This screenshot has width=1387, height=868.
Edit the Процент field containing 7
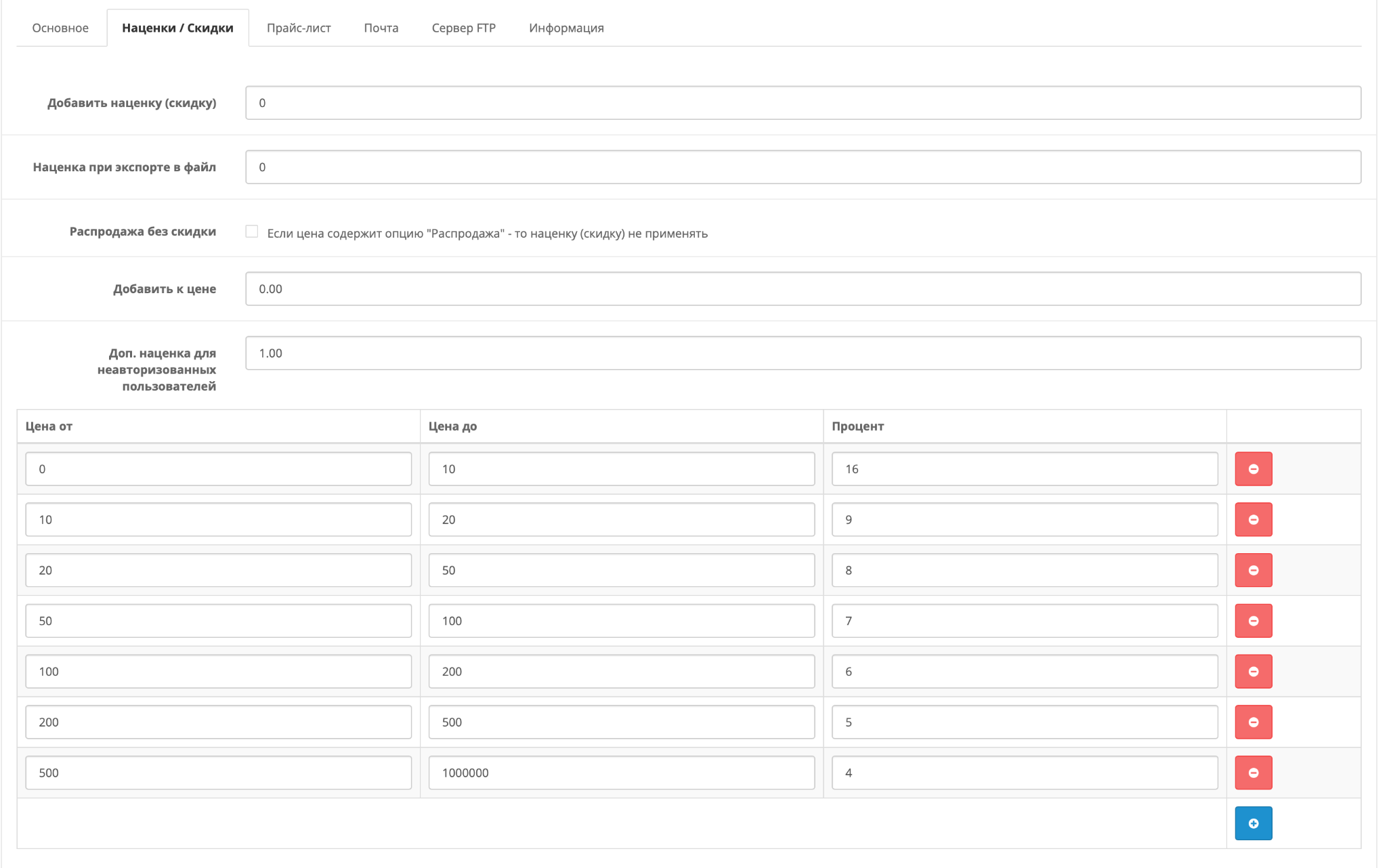pyautogui.click(x=1025, y=621)
